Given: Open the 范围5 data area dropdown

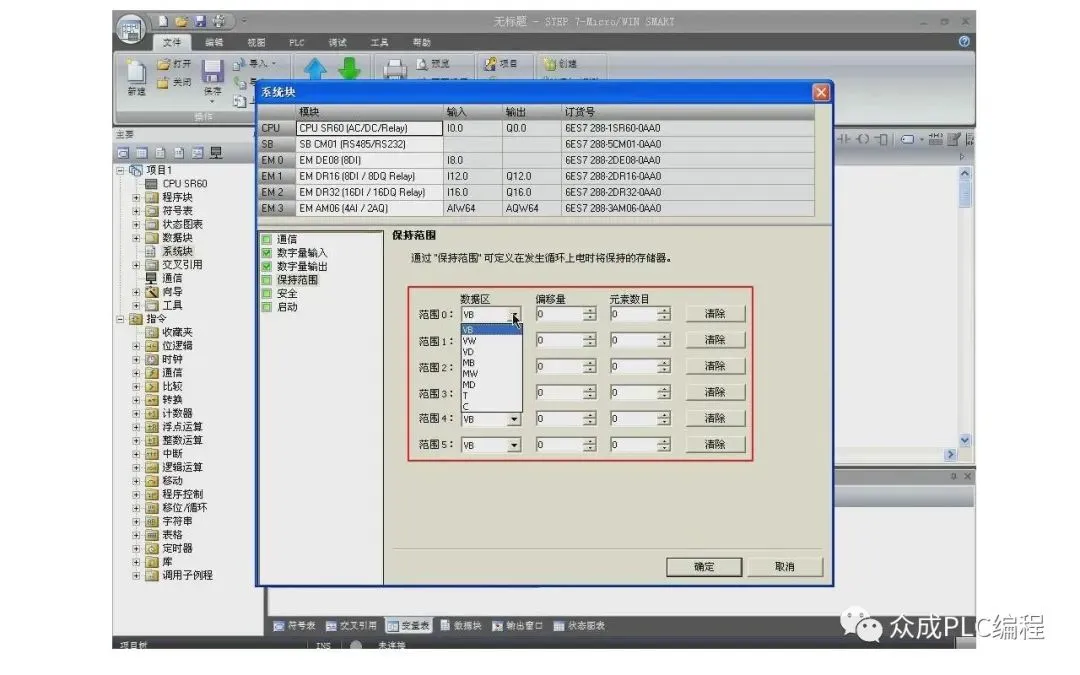Looking at the screenshot, I should click(514, 445).
